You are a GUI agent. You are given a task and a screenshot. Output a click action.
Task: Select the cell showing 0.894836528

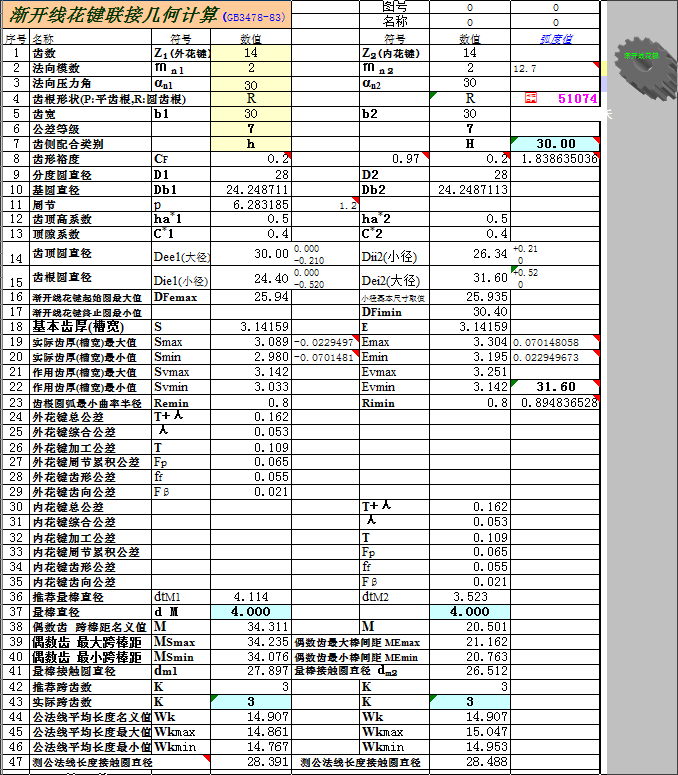(x=555, y=403)
